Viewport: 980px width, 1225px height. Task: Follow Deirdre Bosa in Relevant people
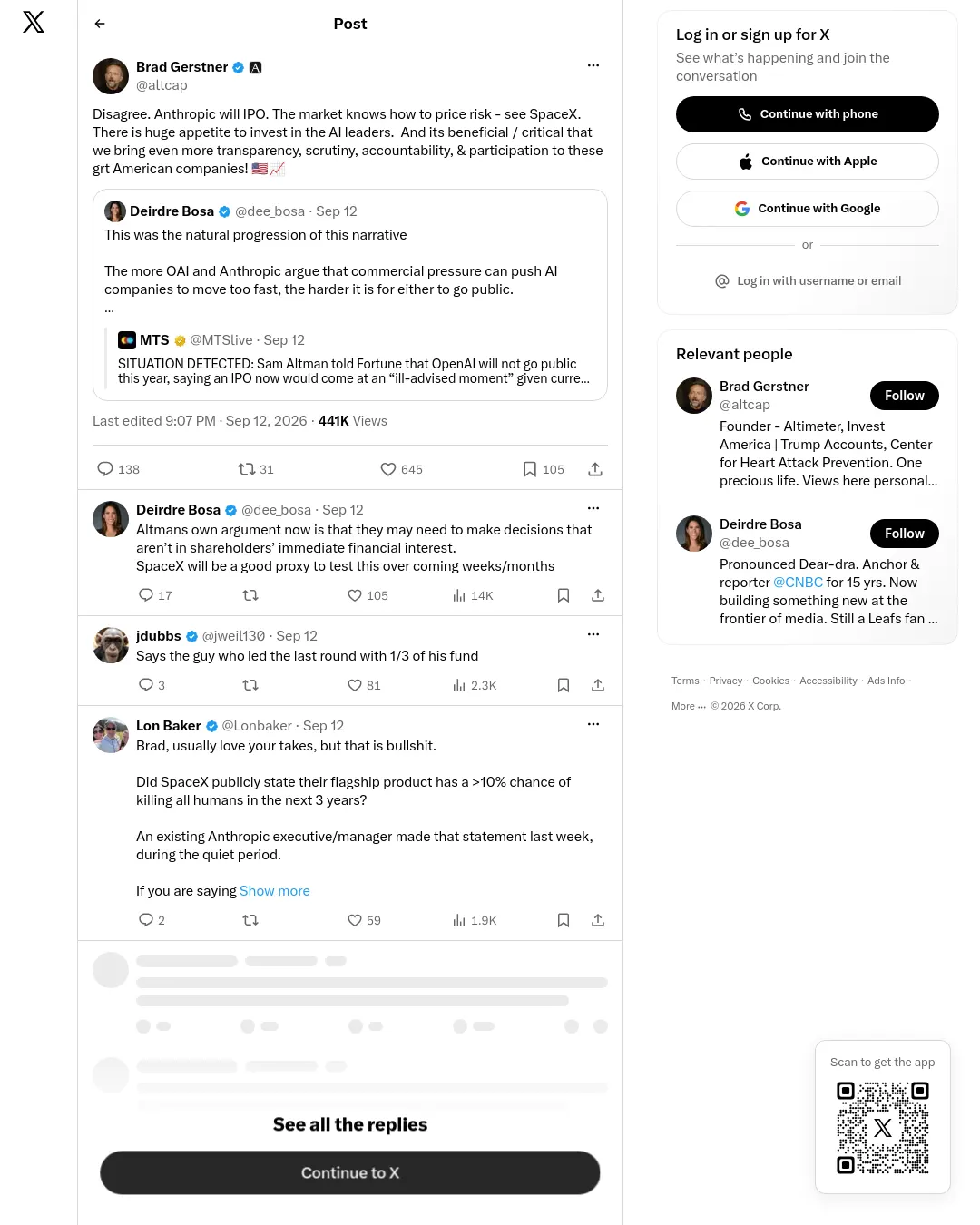click(905, 534)
